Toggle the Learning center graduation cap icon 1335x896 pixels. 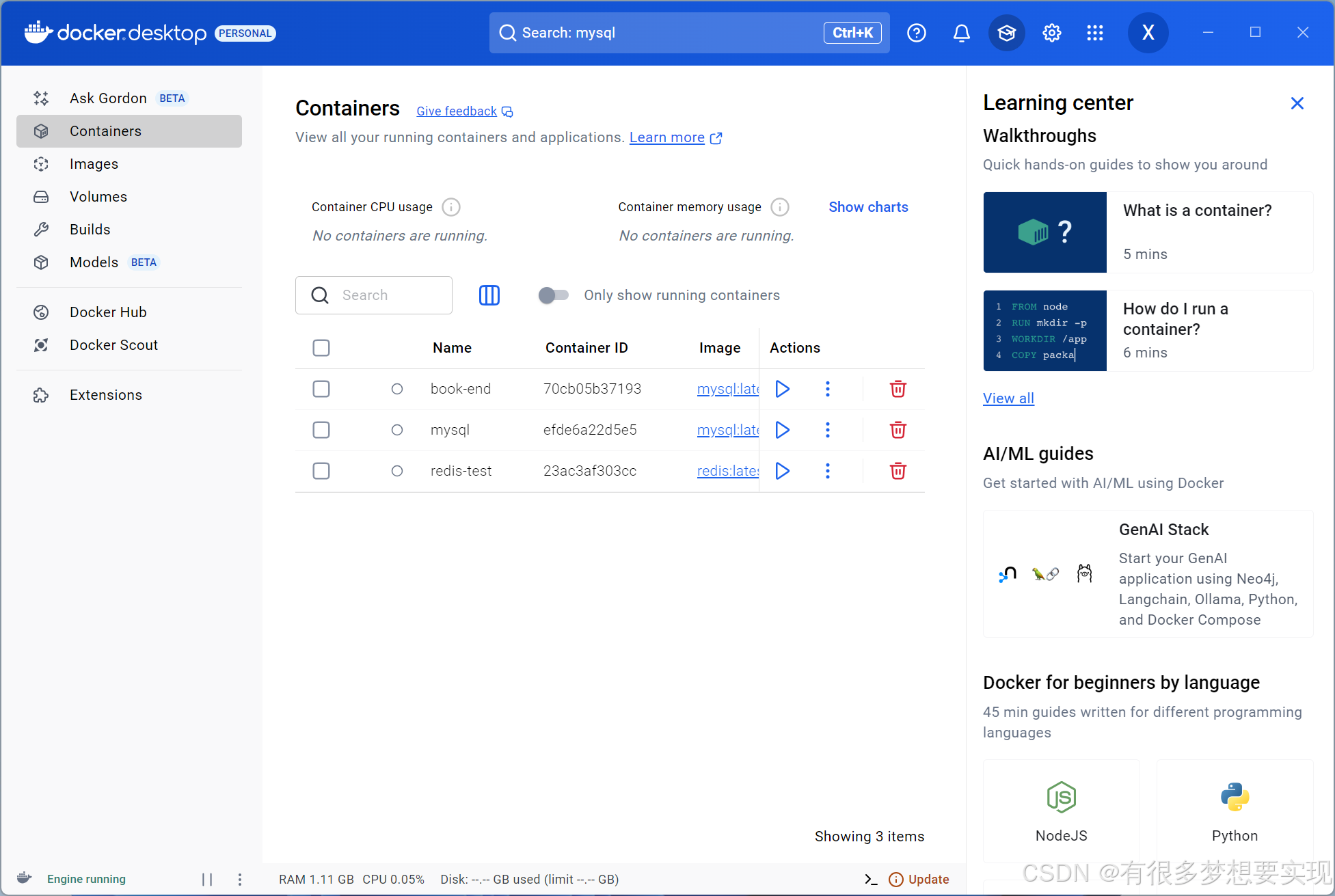coord(1006,33)
